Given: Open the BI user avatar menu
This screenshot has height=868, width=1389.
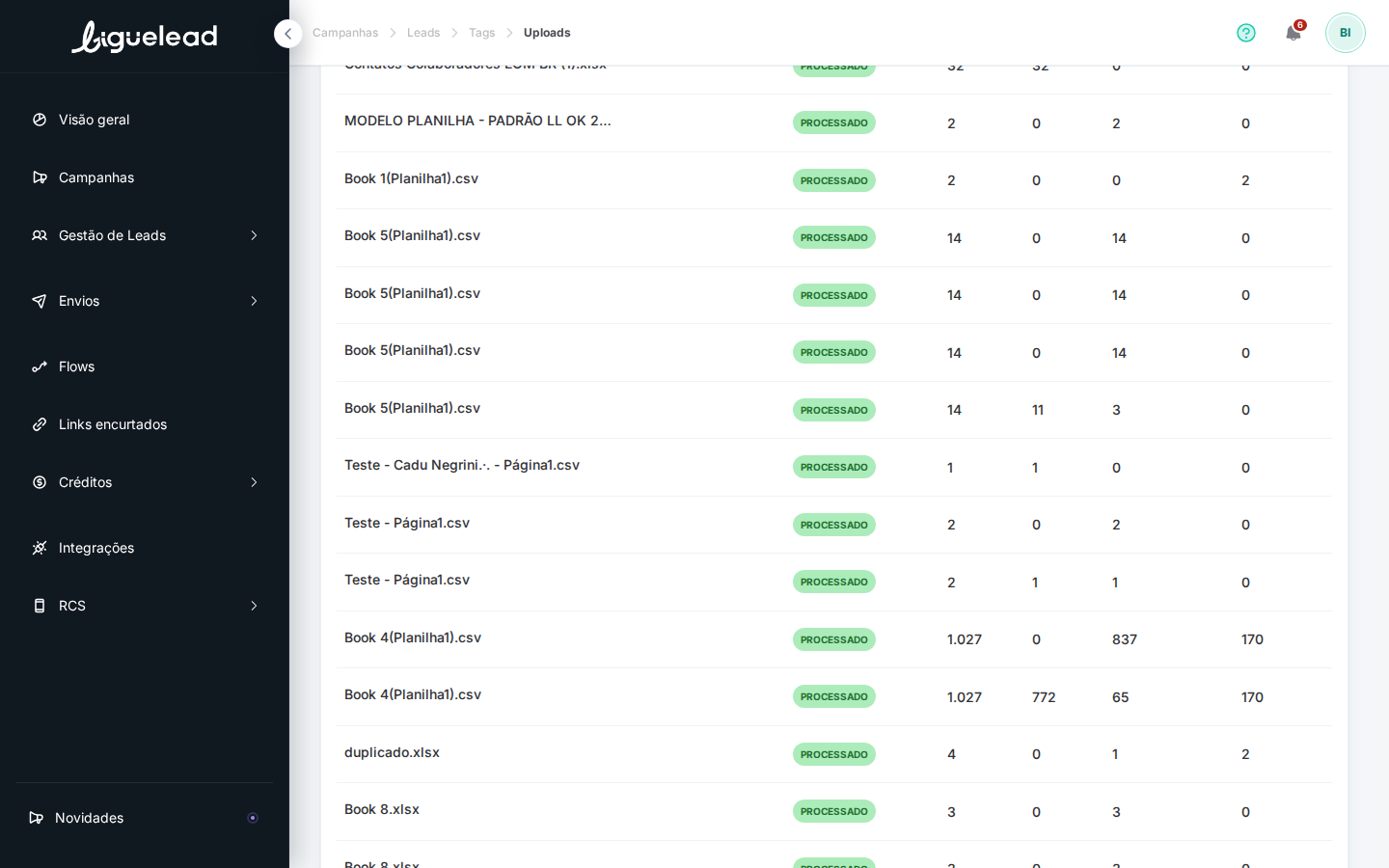Looking at the screenshot, I should (1346, 33).
